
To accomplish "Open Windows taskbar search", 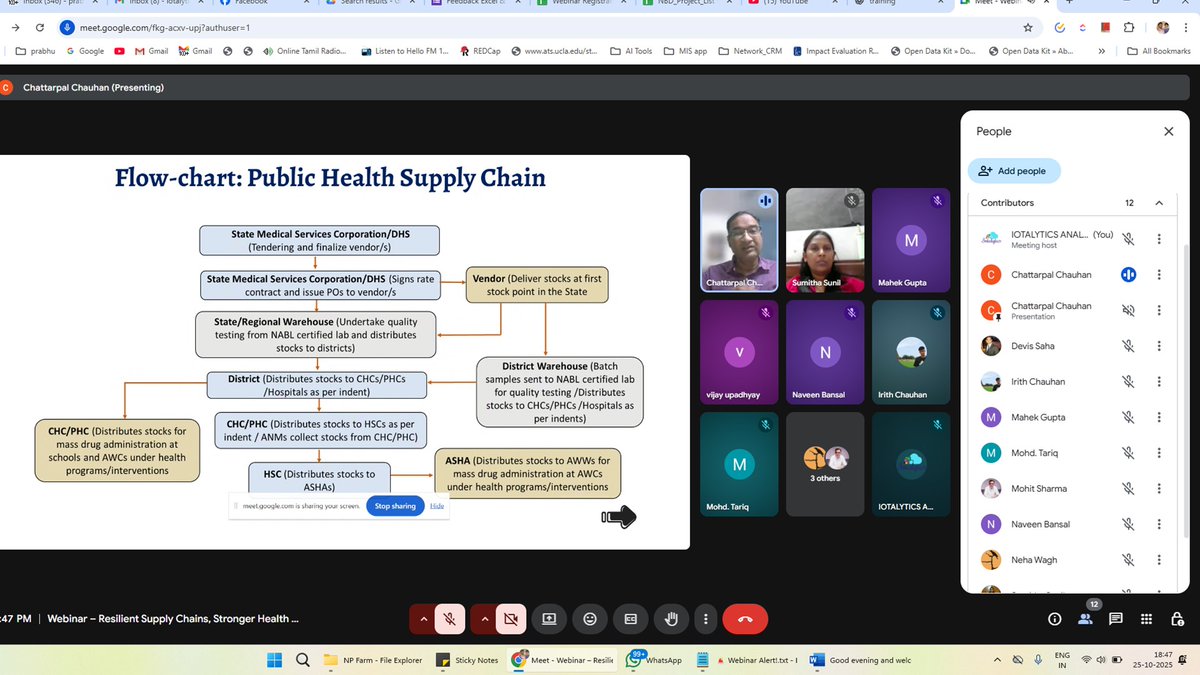I will [x=302, y=660].
